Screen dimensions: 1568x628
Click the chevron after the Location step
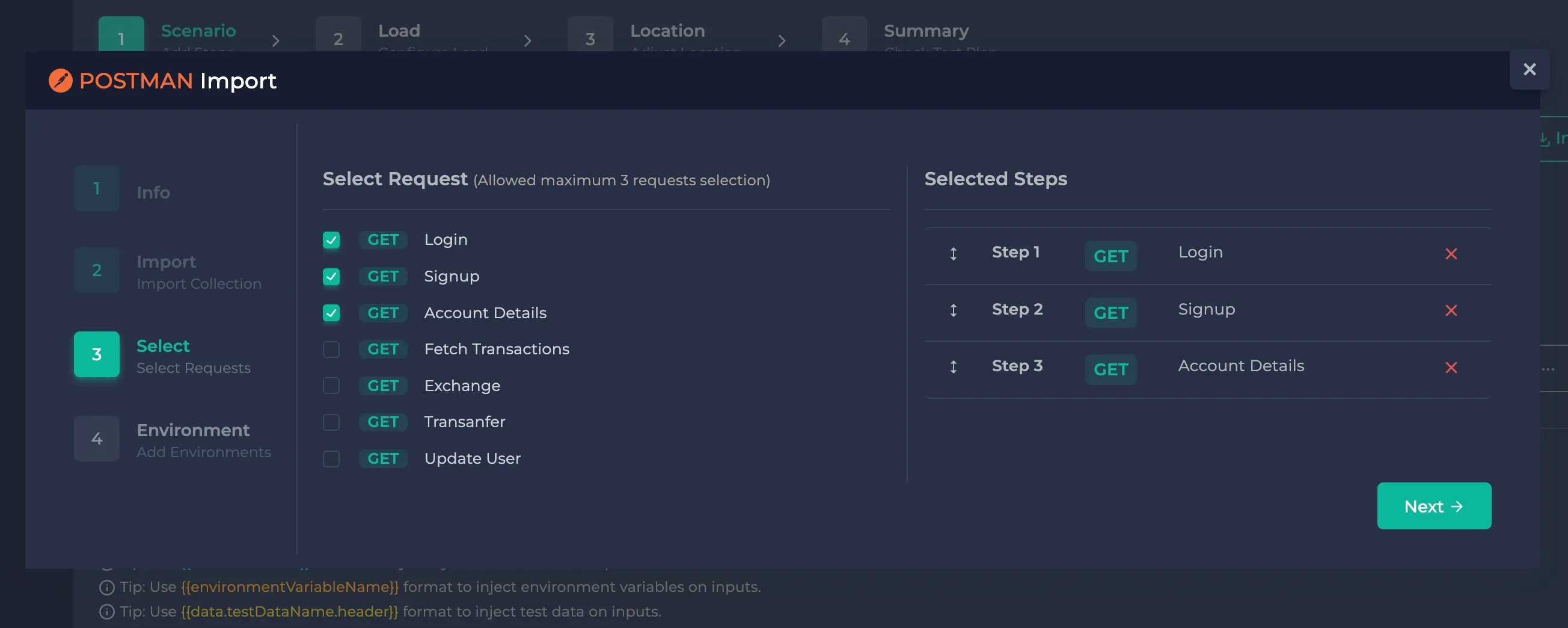782,40
